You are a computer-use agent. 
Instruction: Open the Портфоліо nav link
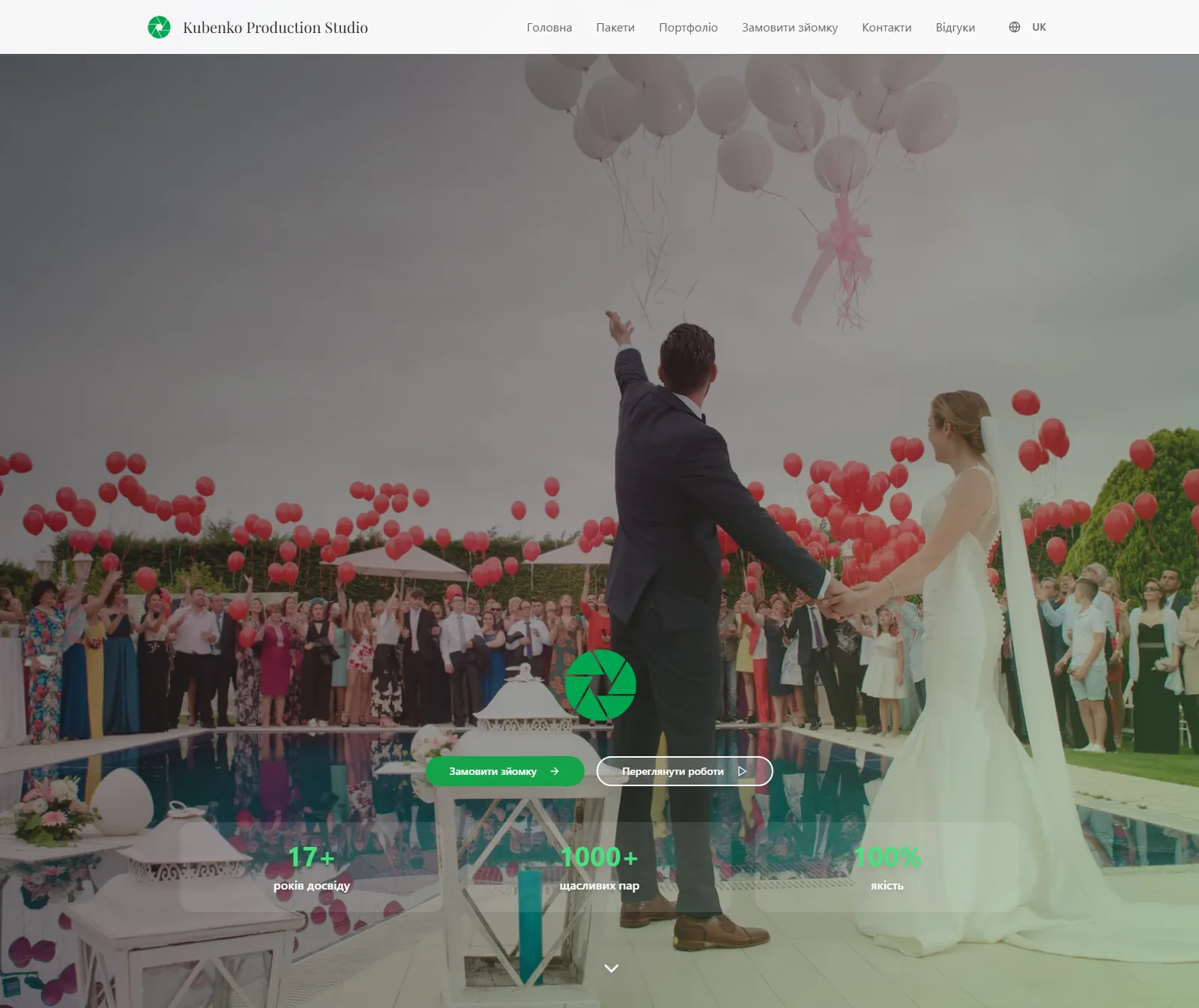pyautogui.click(x=688, y=28)
